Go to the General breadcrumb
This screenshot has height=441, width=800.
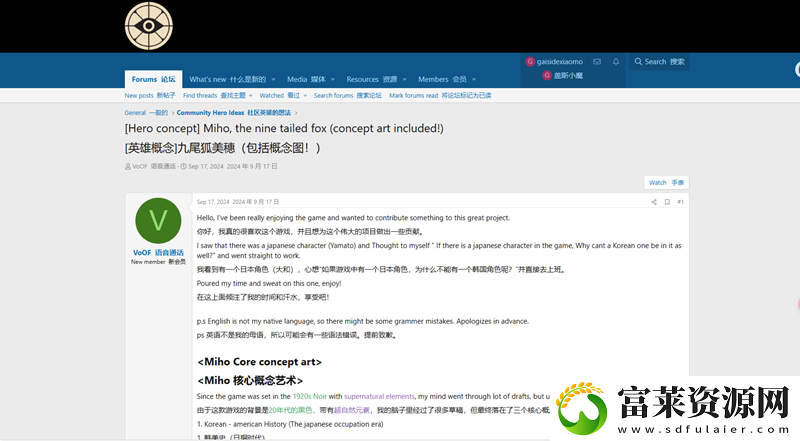146,113
